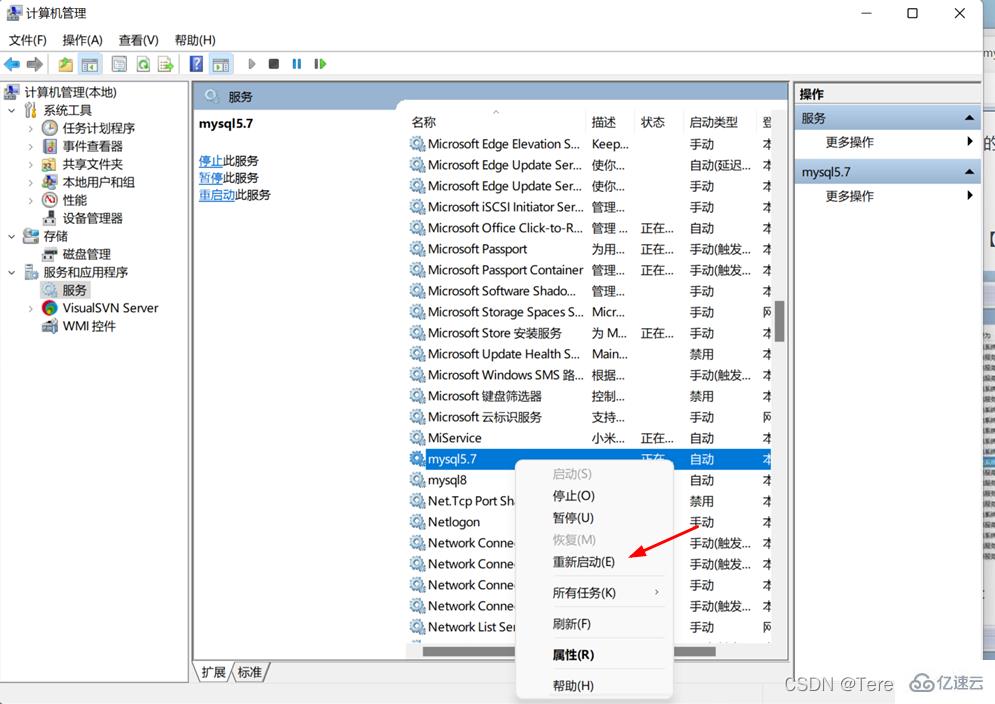Open the 所有任务(K) submenu in context menu

tap(583, 592)
